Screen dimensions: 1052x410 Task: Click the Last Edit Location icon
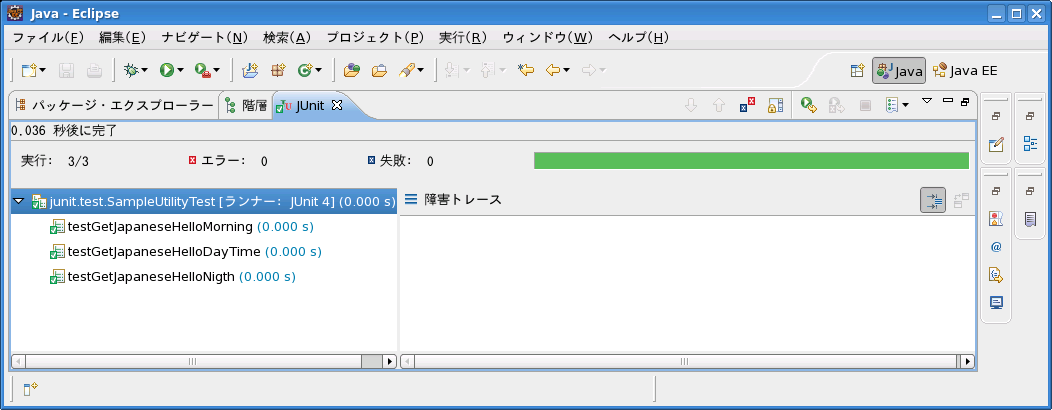(526, 70)
